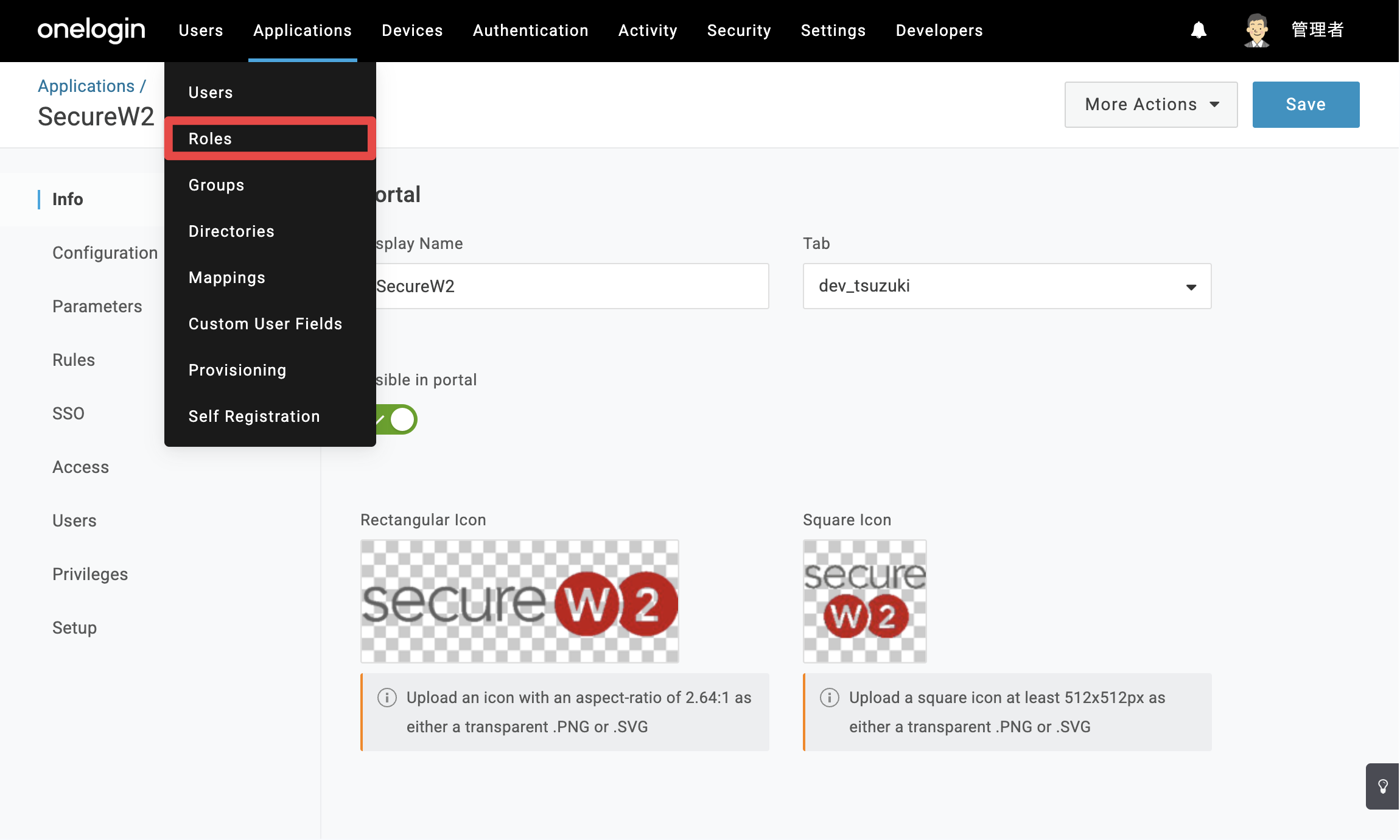Click the rectangular SecureW2 icon image
Viewport: 1400px width, 840px height.
(x=520, y=601)
